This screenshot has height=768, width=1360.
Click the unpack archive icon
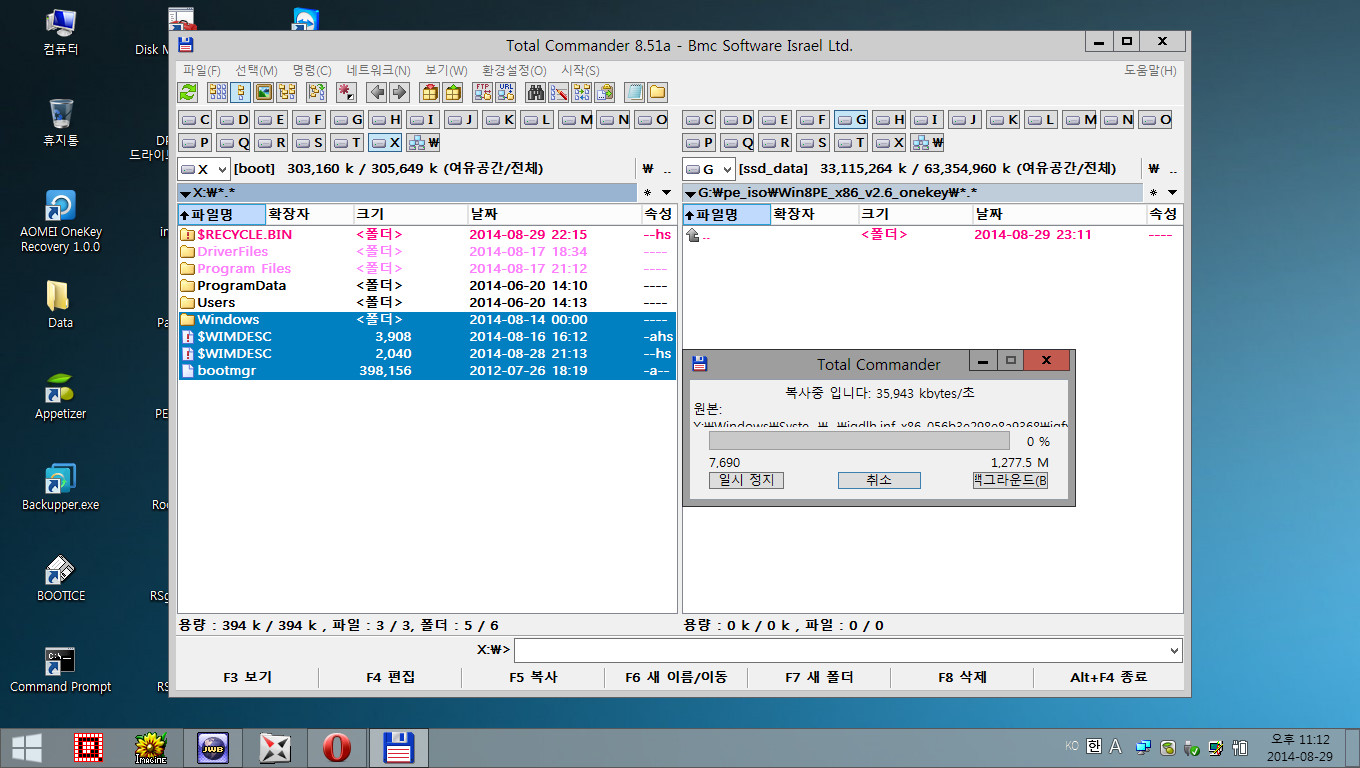point(452,93)
